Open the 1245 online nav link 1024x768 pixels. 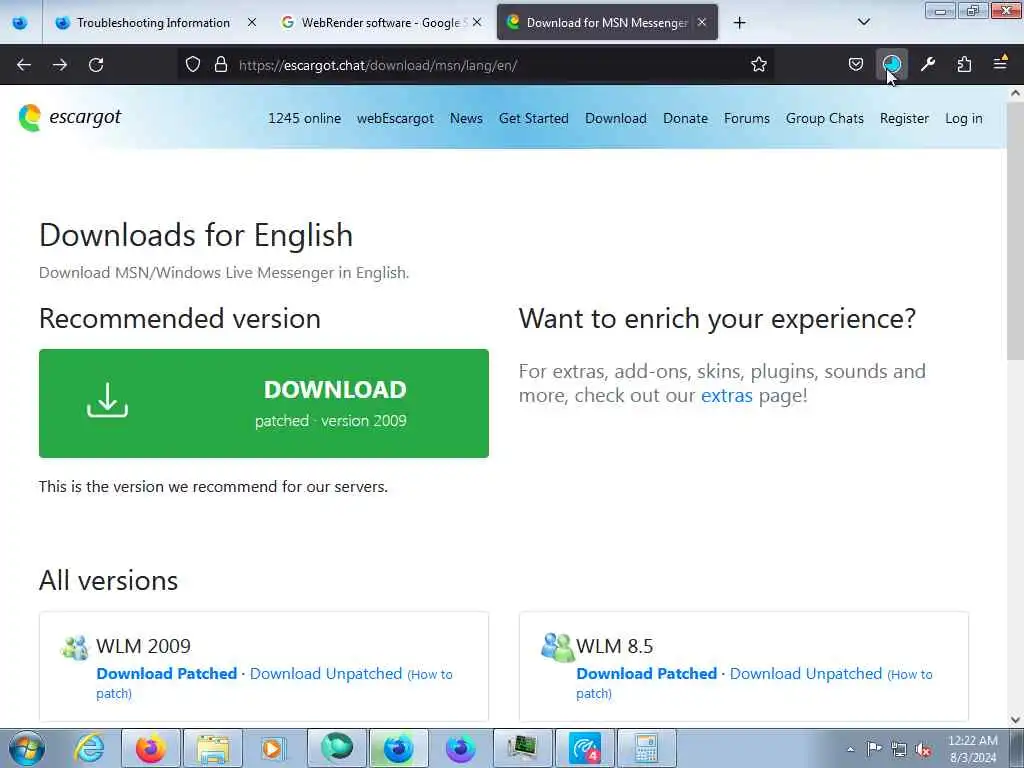[x=304, y=119]
